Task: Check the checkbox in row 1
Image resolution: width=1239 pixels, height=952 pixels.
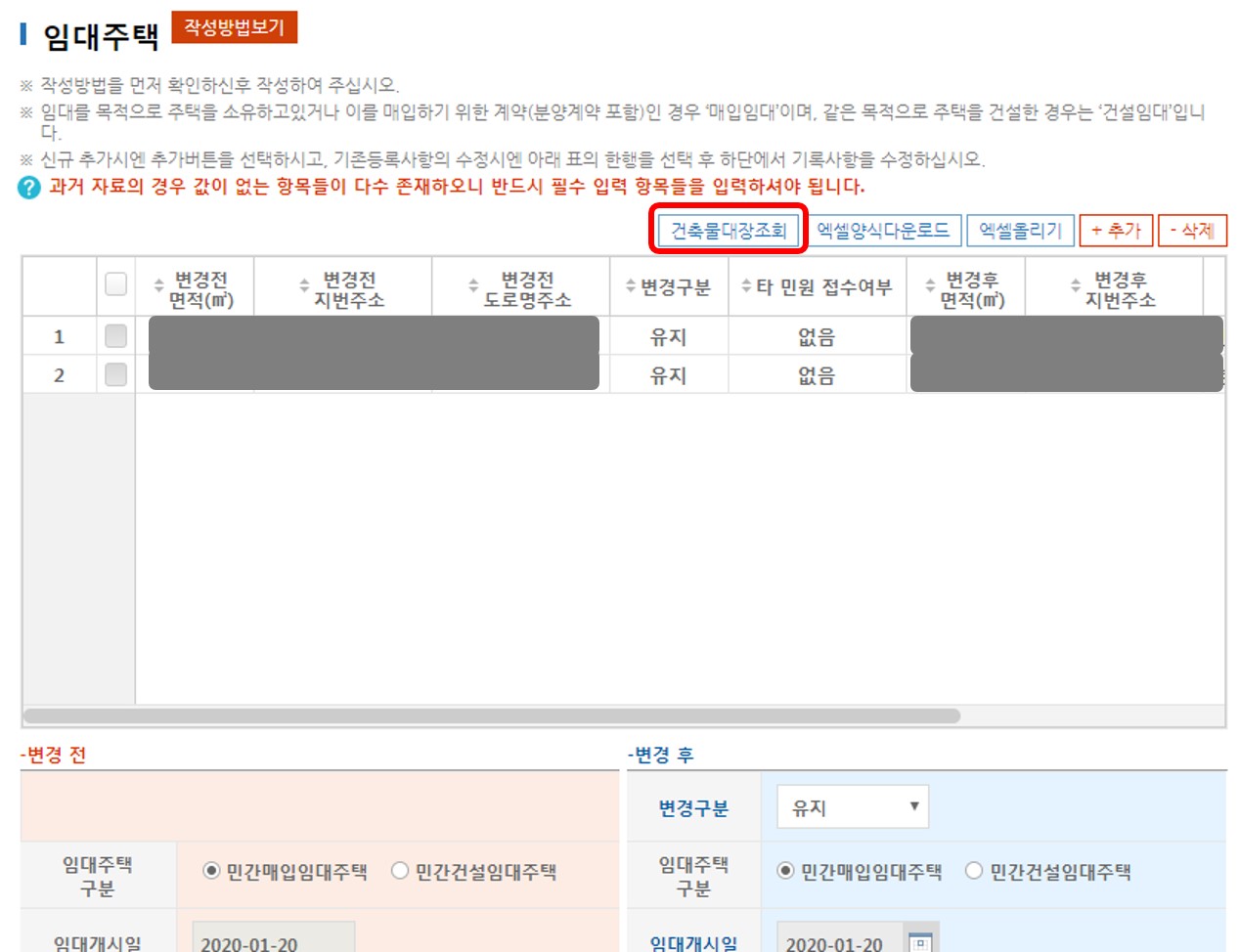Action: click(115, 336)
